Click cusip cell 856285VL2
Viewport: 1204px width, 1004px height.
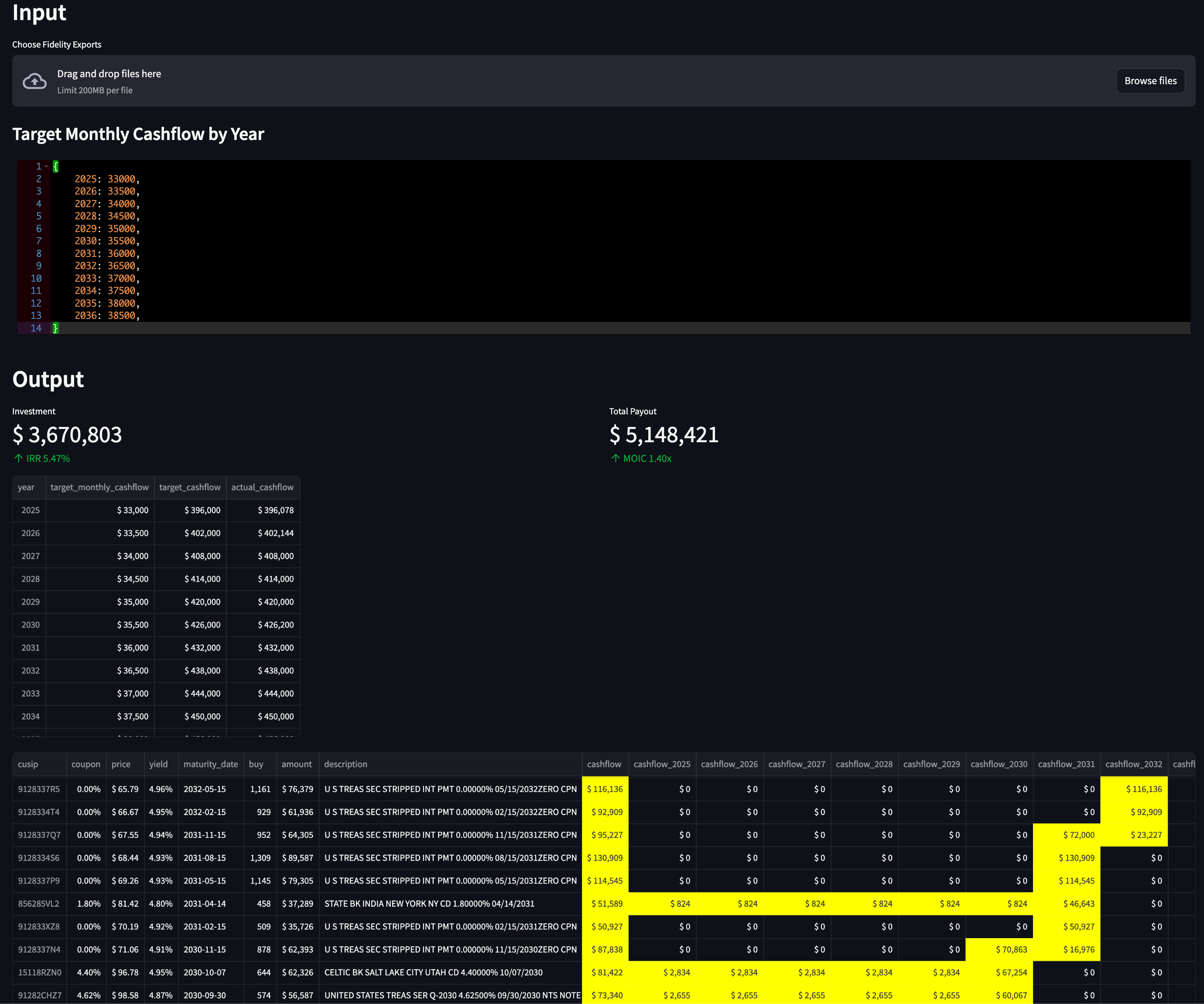point(39,904)
